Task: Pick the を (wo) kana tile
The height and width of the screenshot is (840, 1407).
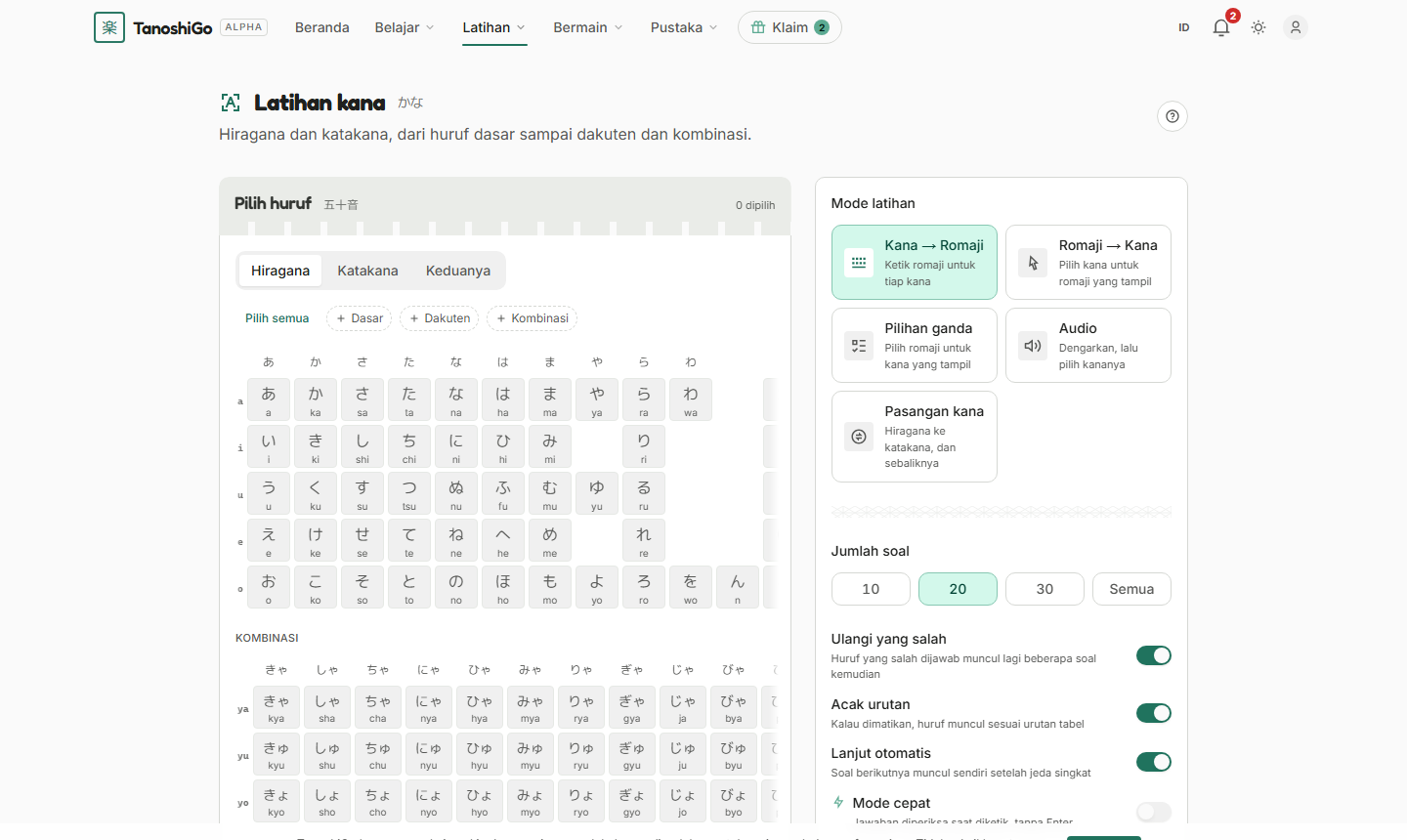Action: (691, 587)
